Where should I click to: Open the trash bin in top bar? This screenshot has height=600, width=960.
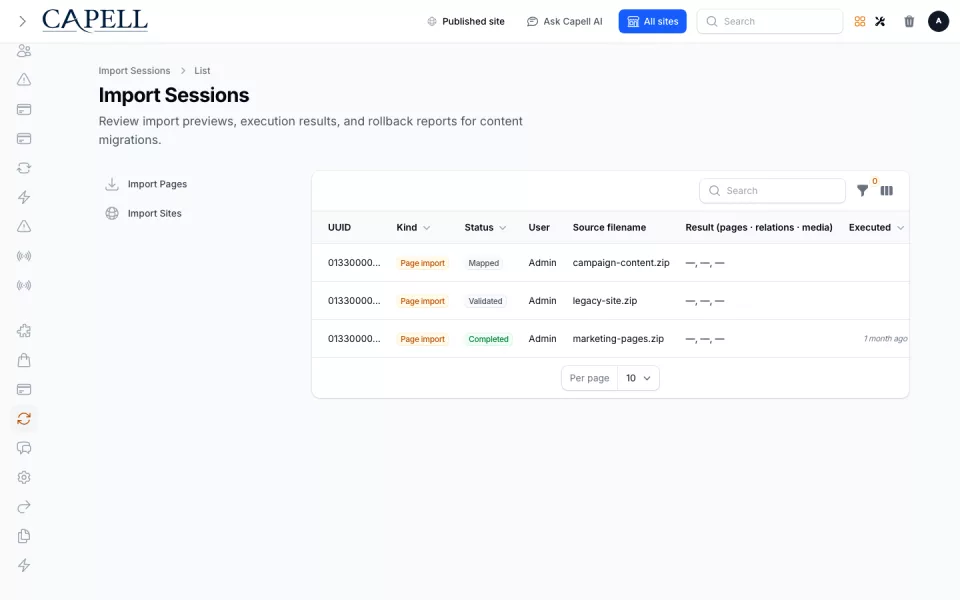pos(909,21)
